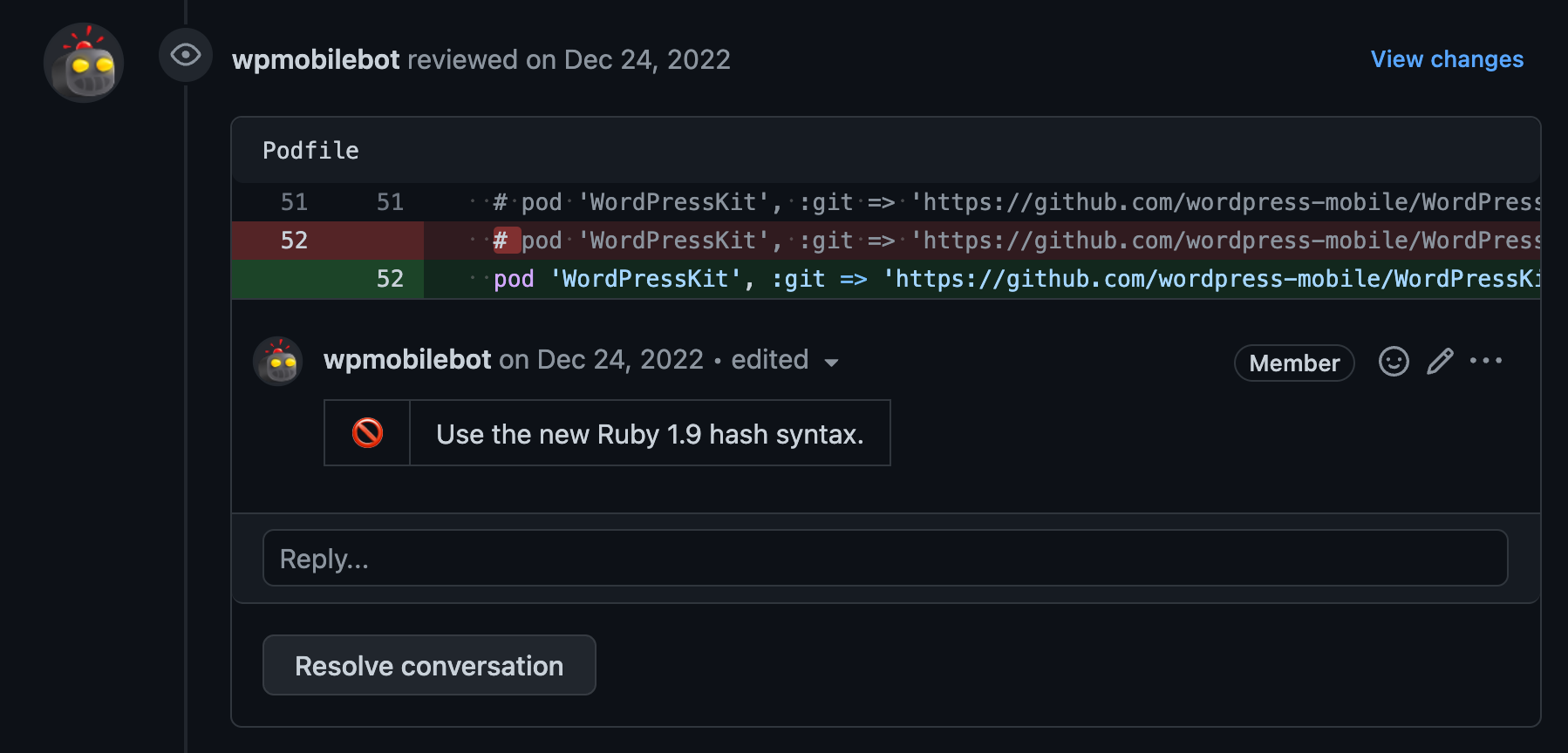
Task: Select the added line number 52
Action: coord(390,279)
